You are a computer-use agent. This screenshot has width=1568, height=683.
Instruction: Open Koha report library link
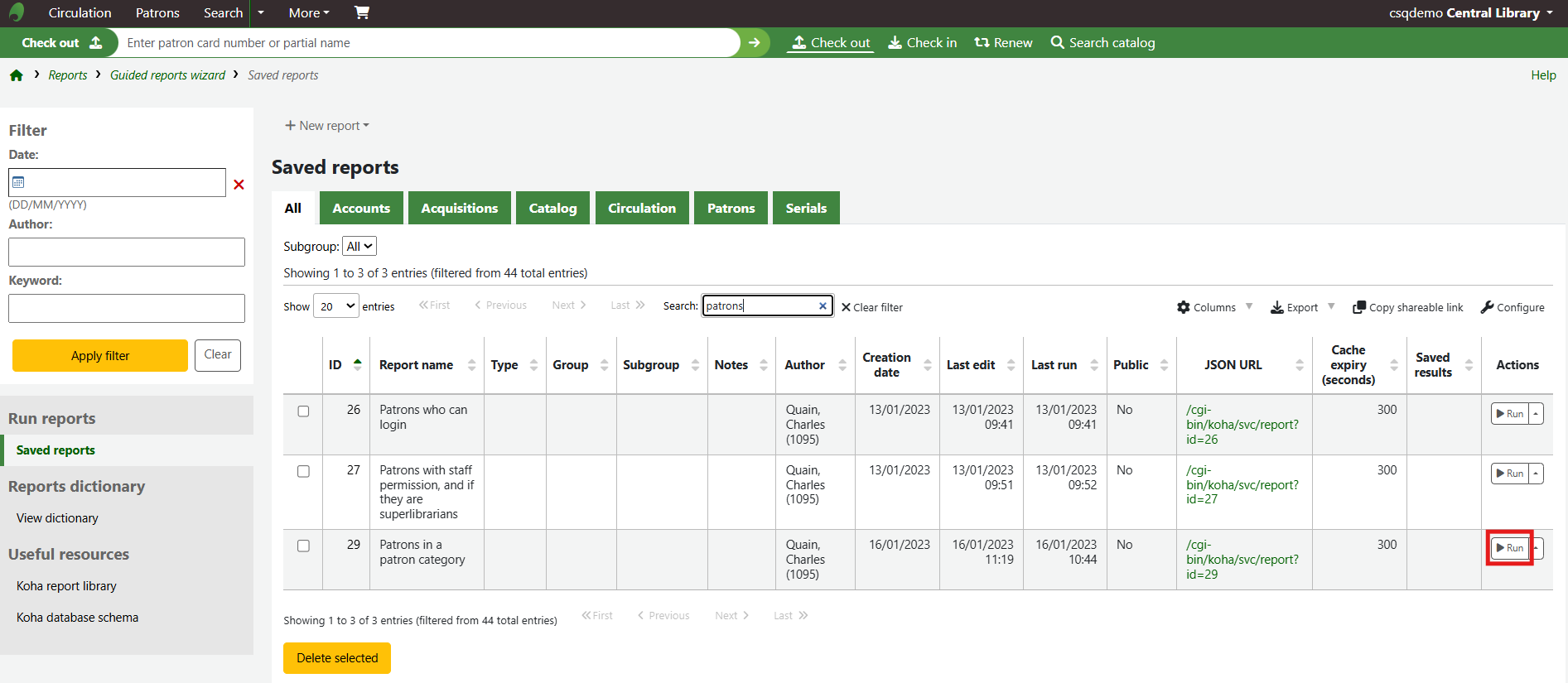(x=66, y=586)
